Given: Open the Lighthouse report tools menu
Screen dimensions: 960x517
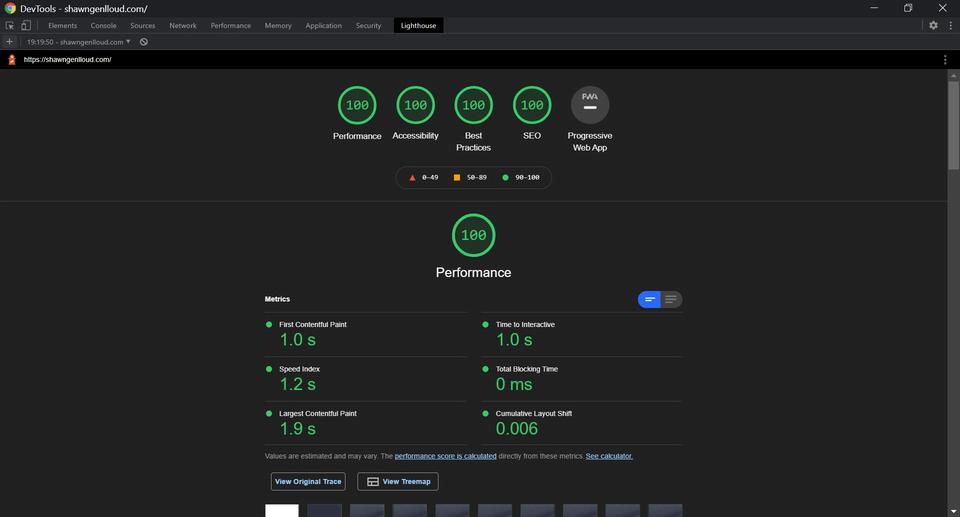Looking at the screenshot, I should click(945, 59).
